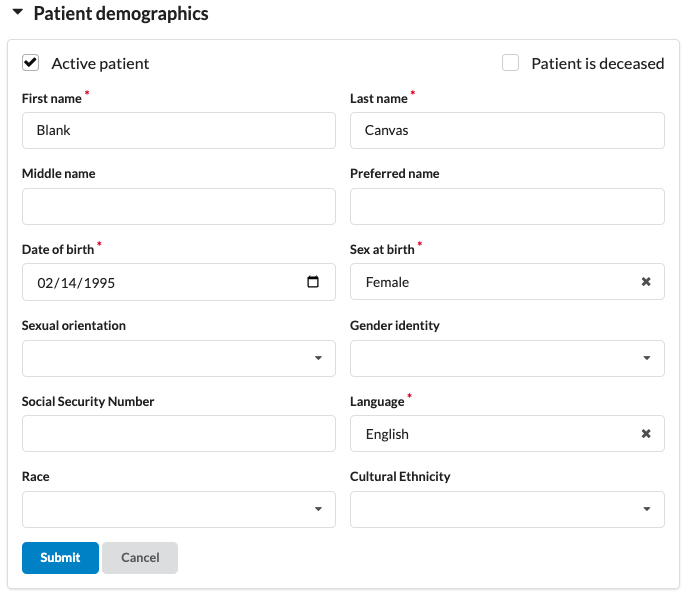Expand the Cultural Ethnicity dropdown arrow
The height and width of the screenshot is (595, 687).
pyautogui.click(x=646, y=509)
